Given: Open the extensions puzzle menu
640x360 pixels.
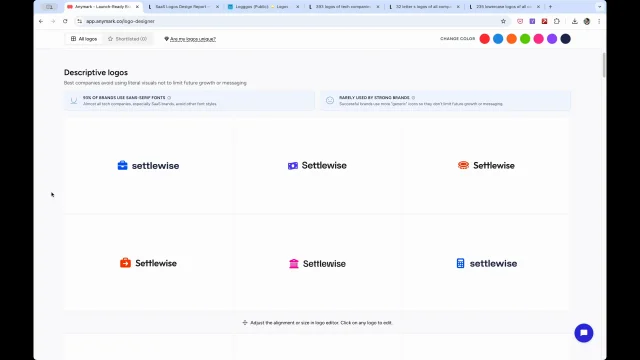Looking at the screenshot, I should point(557,21).
